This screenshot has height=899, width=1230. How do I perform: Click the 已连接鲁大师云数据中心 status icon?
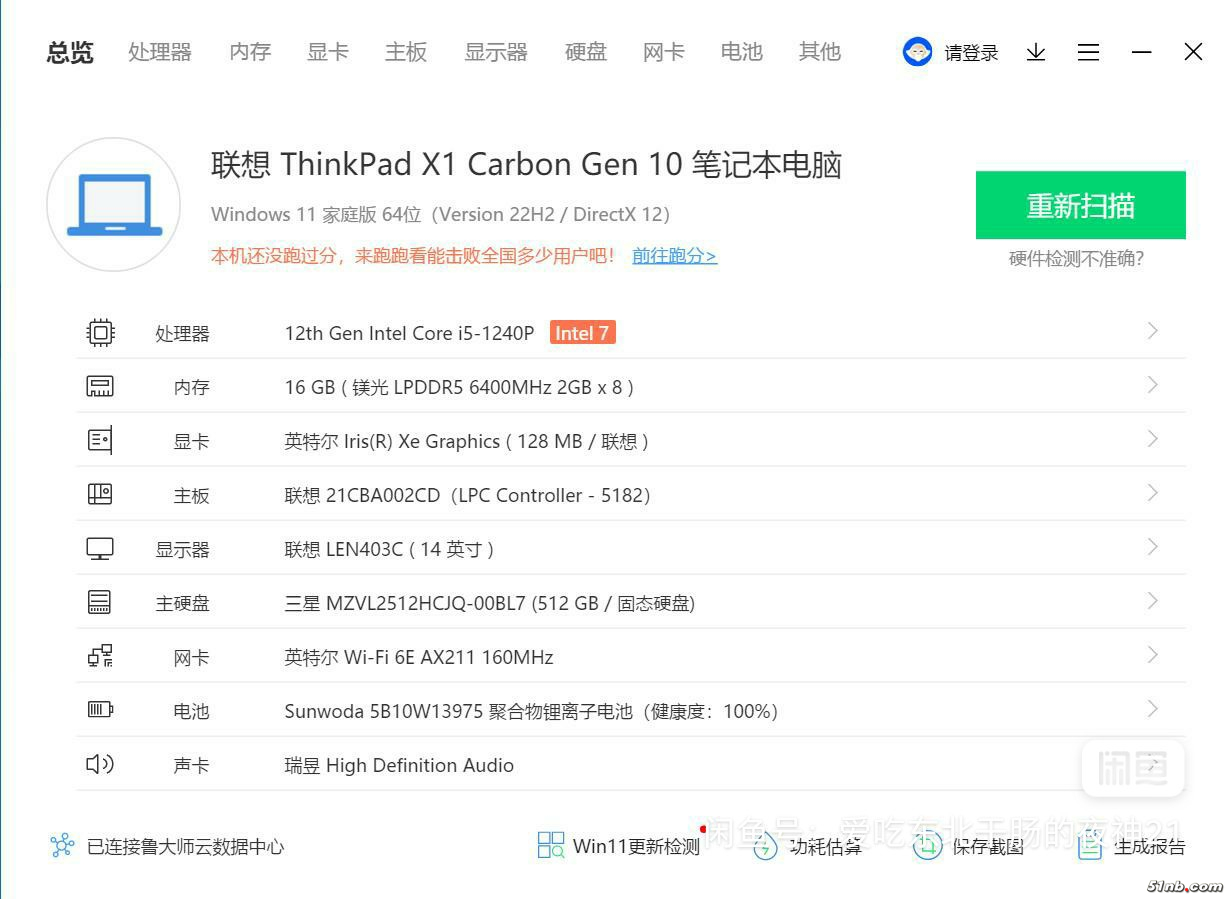point(62,846)
